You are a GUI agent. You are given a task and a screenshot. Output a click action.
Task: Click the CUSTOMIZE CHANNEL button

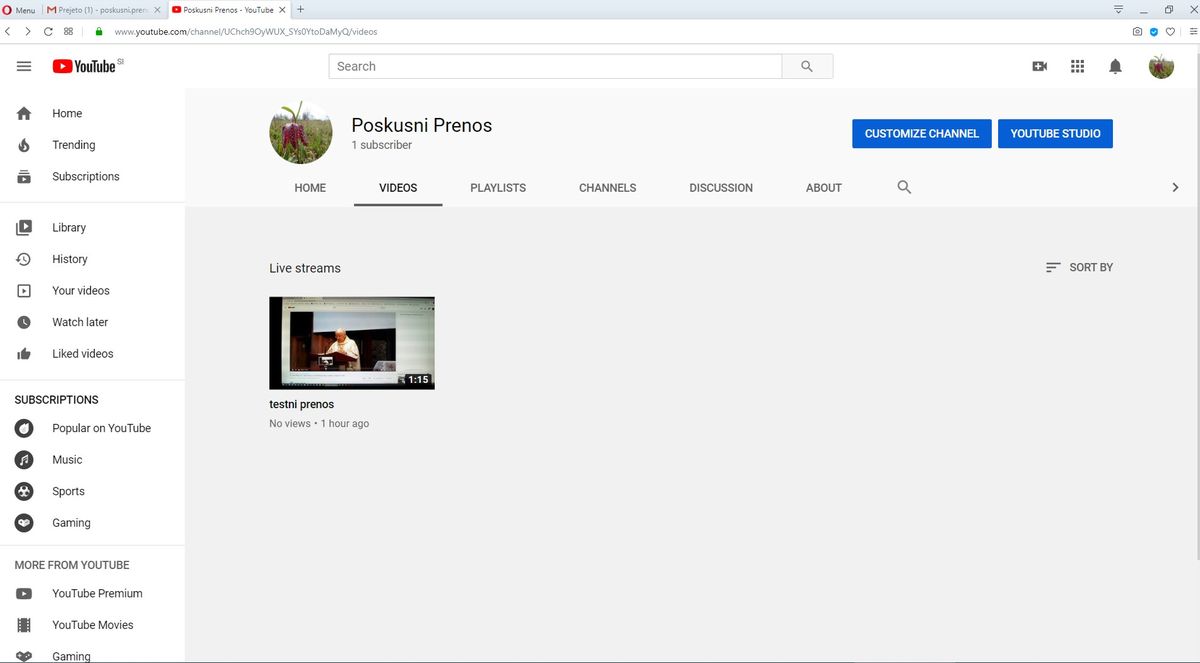pos(921,134)
